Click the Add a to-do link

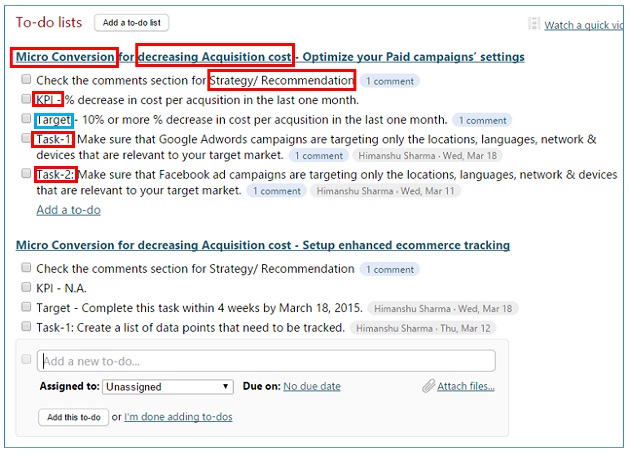point(68,210)
